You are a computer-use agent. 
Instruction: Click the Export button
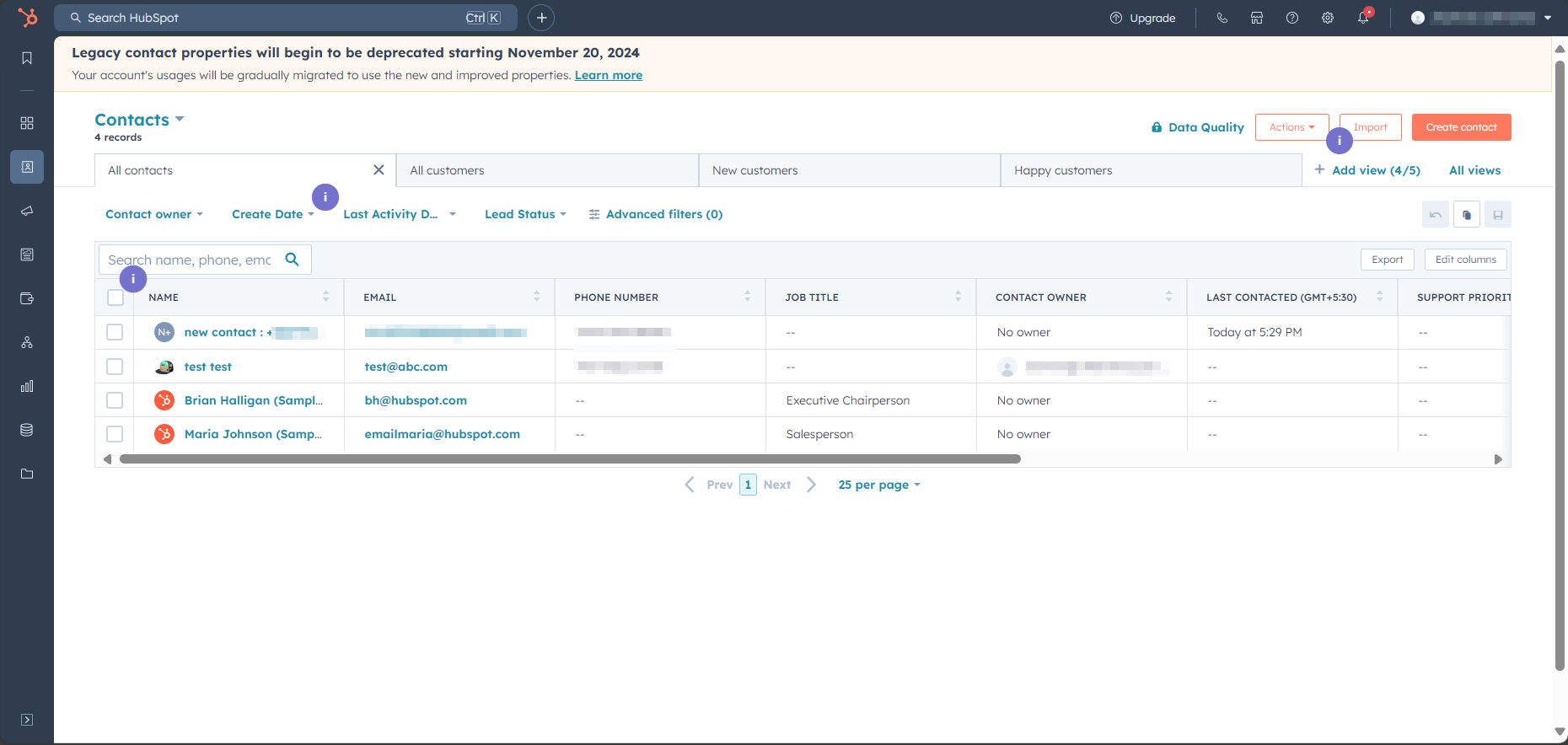(x=1387, y=260)
